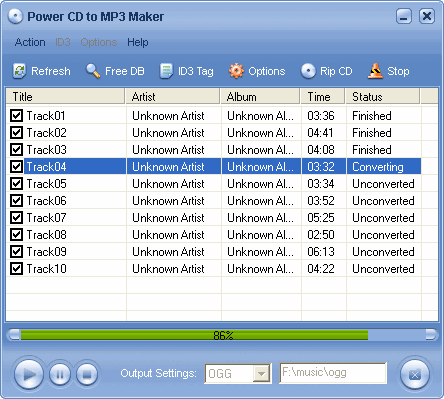
Task: Select the Track02 title
Action: tap(46, 133)
